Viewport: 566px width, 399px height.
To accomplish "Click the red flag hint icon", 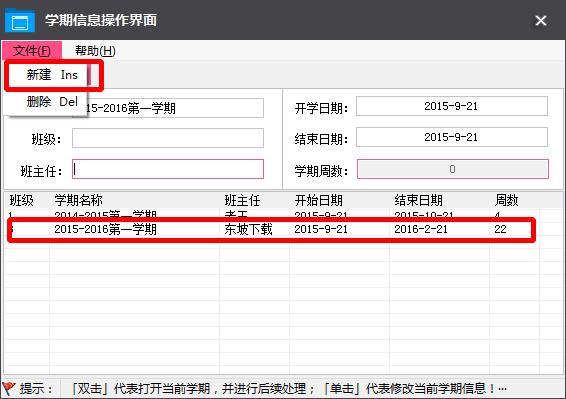I will (9, 389).
